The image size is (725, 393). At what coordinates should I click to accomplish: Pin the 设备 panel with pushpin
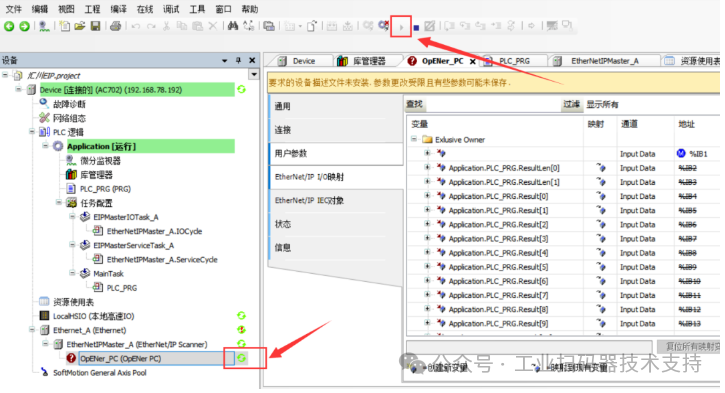239,61
